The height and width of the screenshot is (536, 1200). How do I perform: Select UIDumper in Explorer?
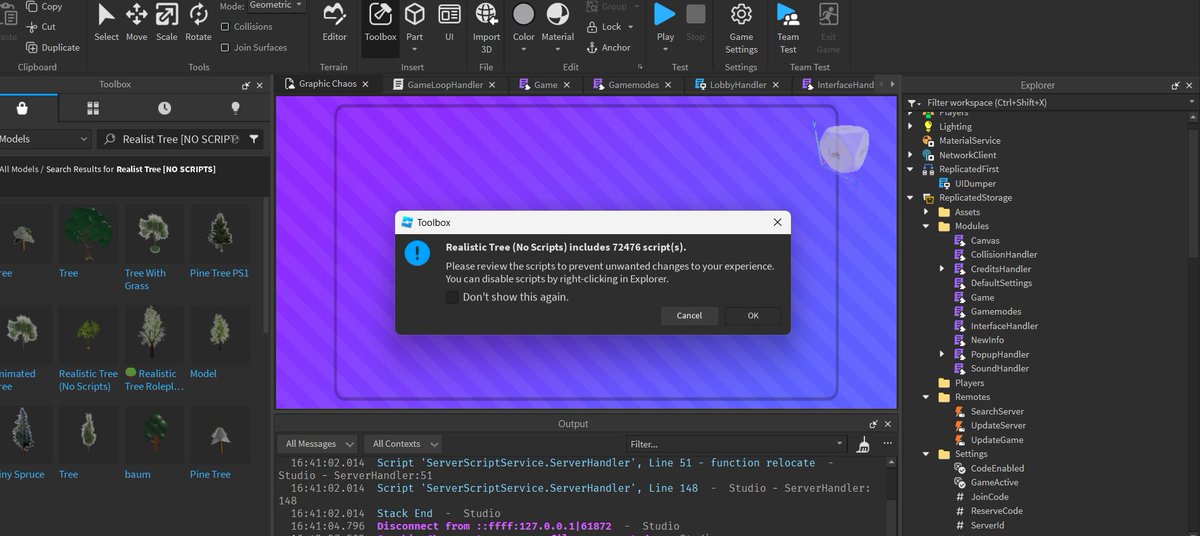[x=974, y=184]
